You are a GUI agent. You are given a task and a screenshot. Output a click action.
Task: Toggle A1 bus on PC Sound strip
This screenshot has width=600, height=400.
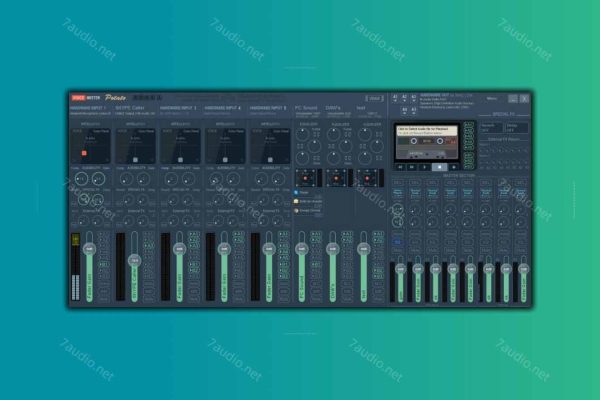click(316, 234)
